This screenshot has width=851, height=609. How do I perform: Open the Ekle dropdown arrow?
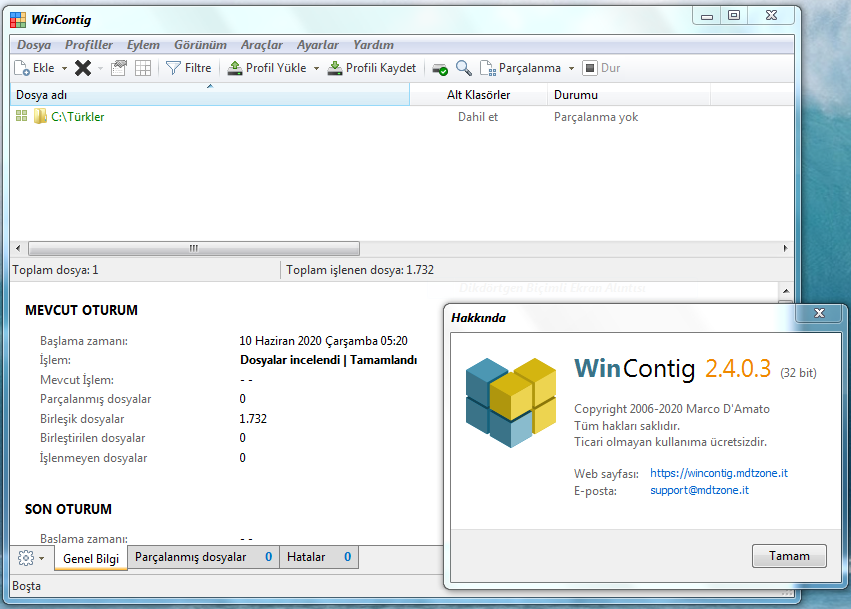(64, 68)
